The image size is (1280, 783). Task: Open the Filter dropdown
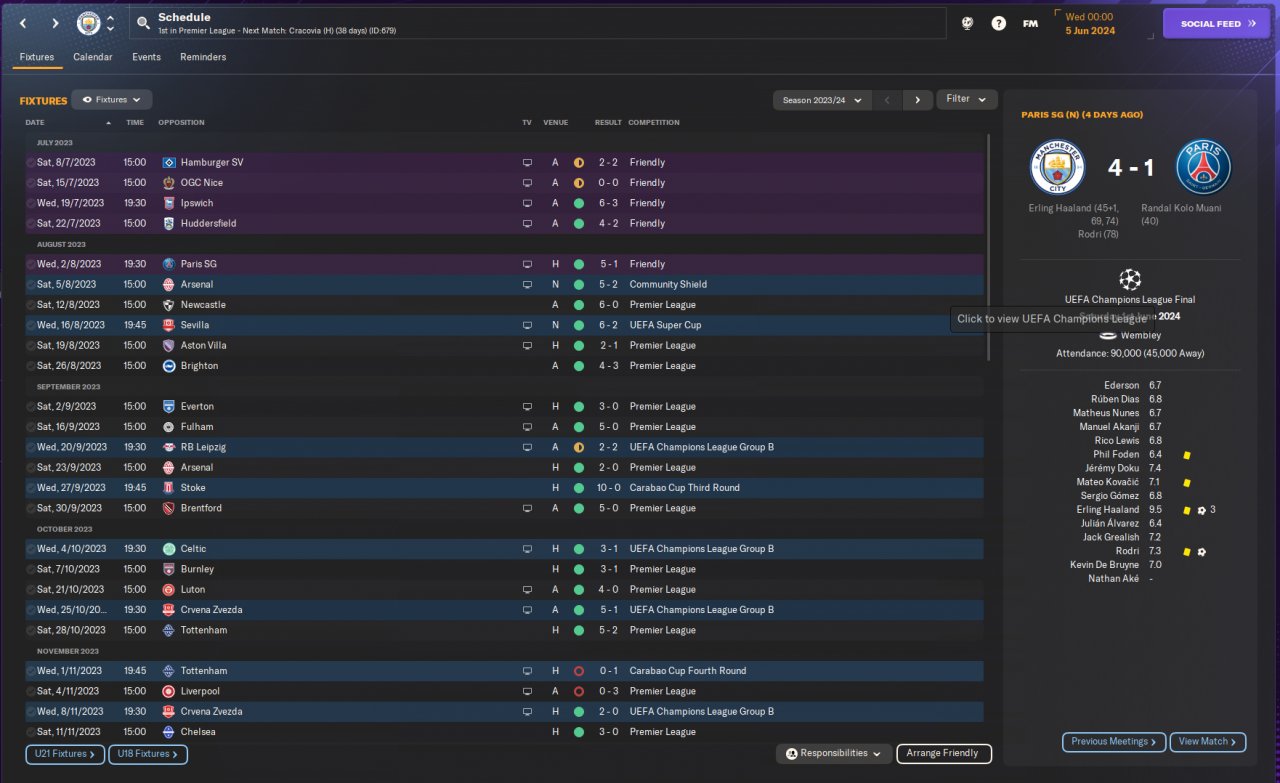(967, 99)
